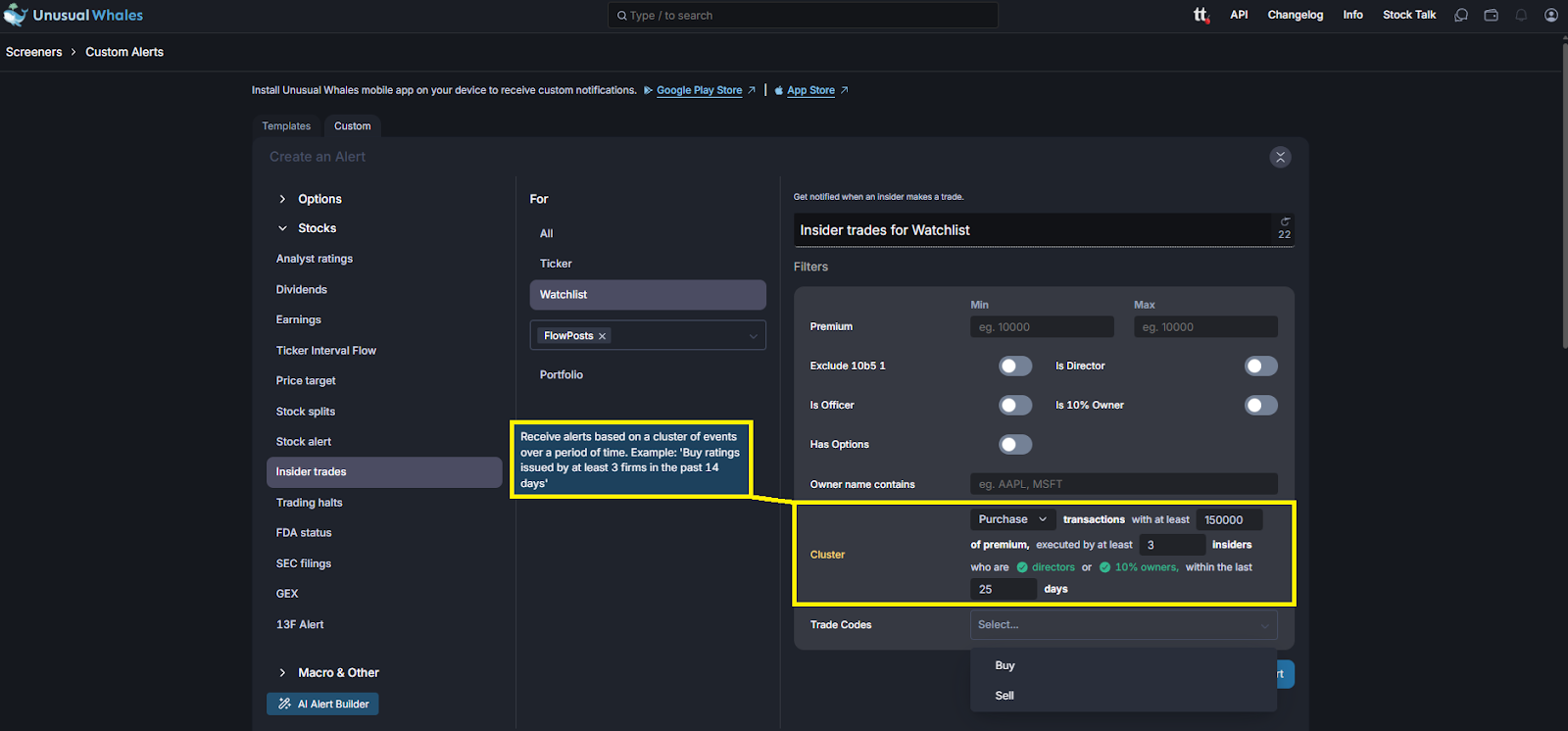Viewport: 1568px width, 731px height.
Task: Click the Premium Min input field
Action: 1042,327
